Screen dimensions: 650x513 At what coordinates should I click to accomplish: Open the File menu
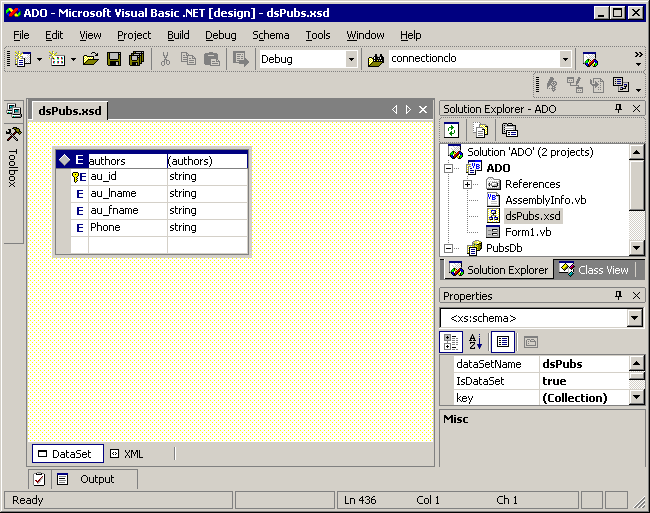point(21,35)
